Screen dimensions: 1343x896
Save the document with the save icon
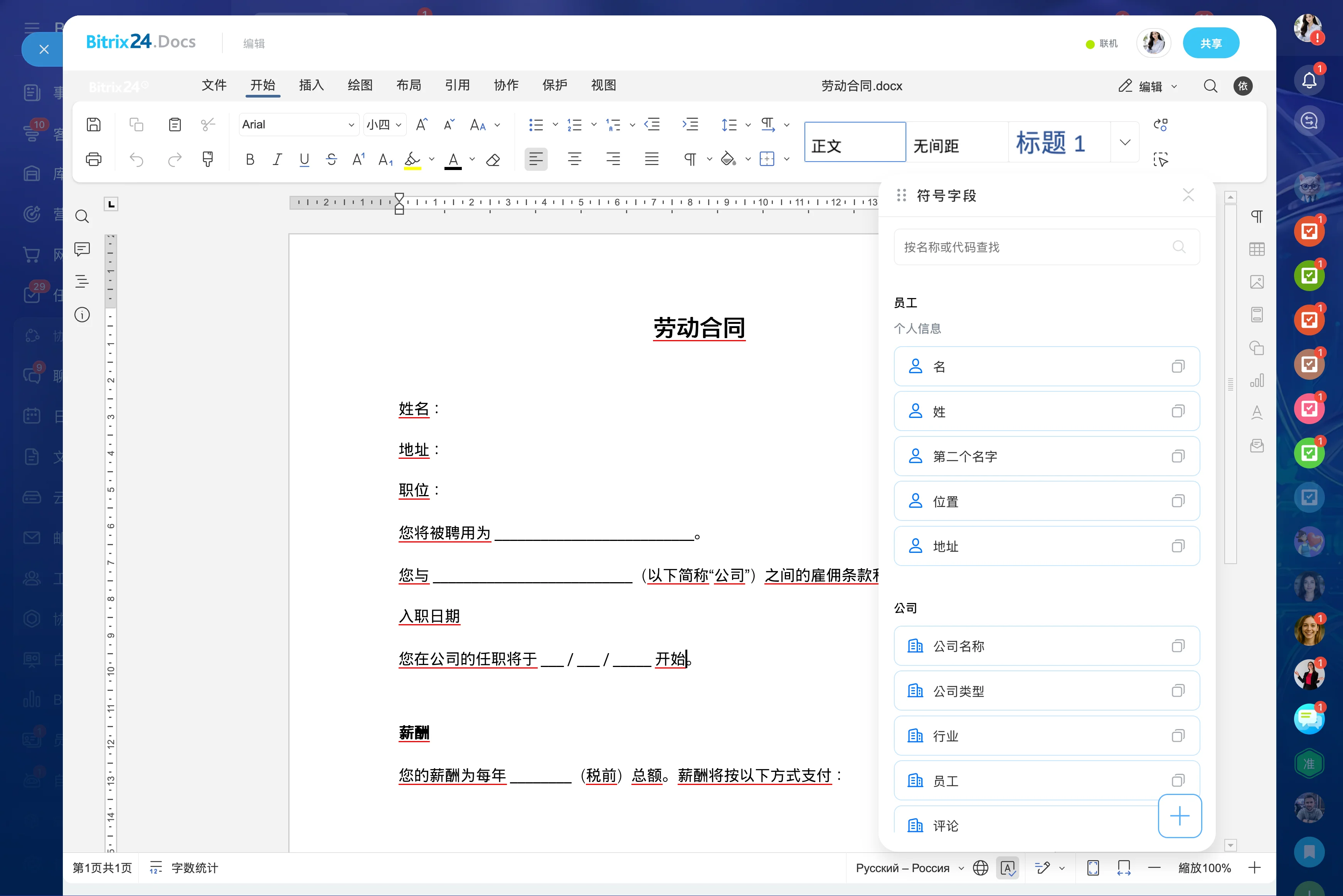94,124
